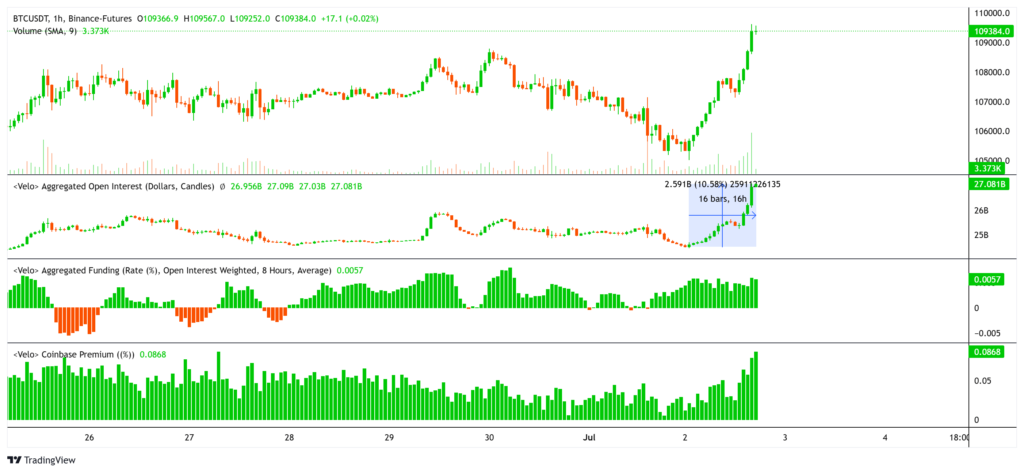The image size is (1024, 473).
Task: Click the 0.0057 funding rate tag
Action: coord(987,280)
